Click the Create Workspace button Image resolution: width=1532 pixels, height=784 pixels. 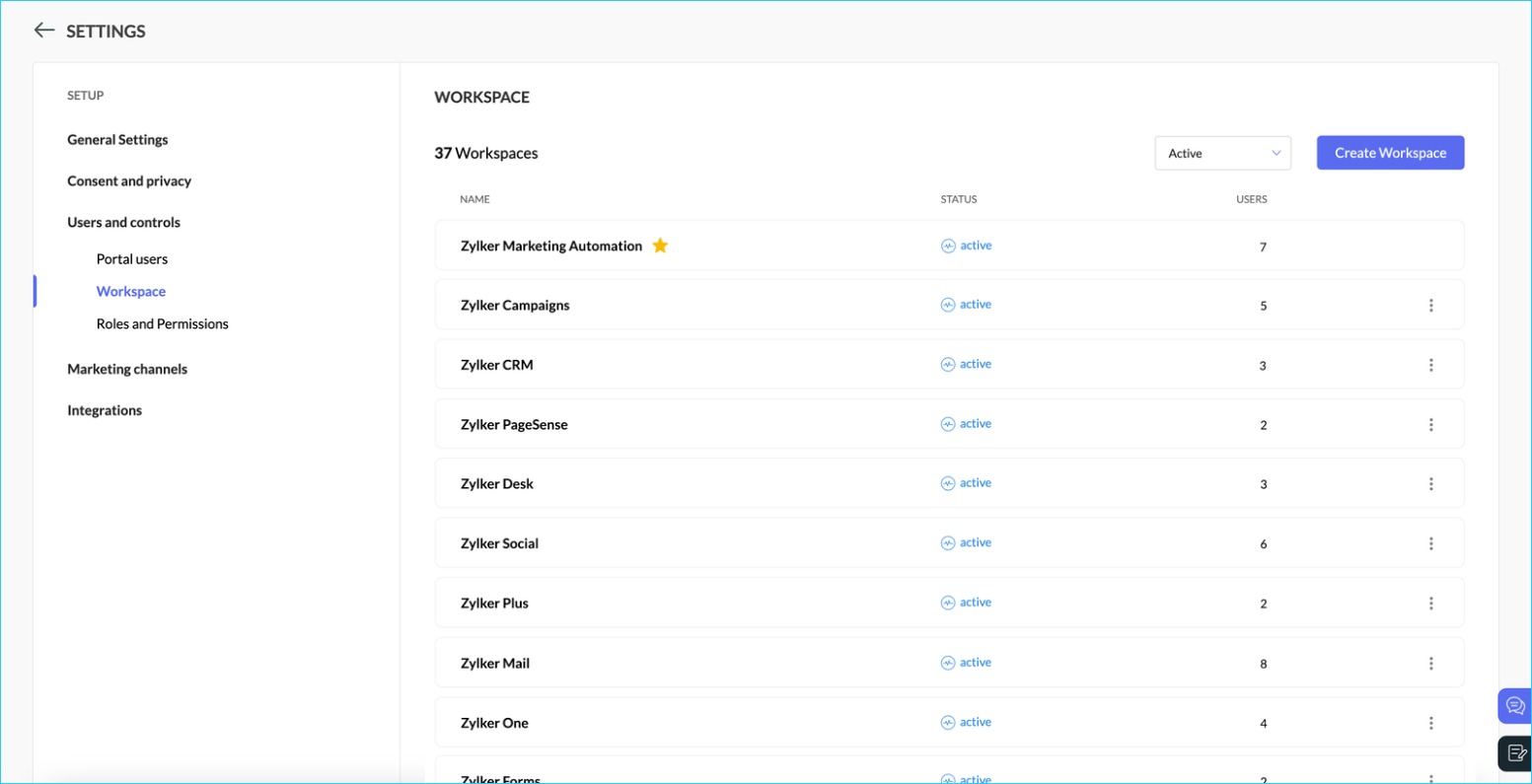(x=1390, y=153)
